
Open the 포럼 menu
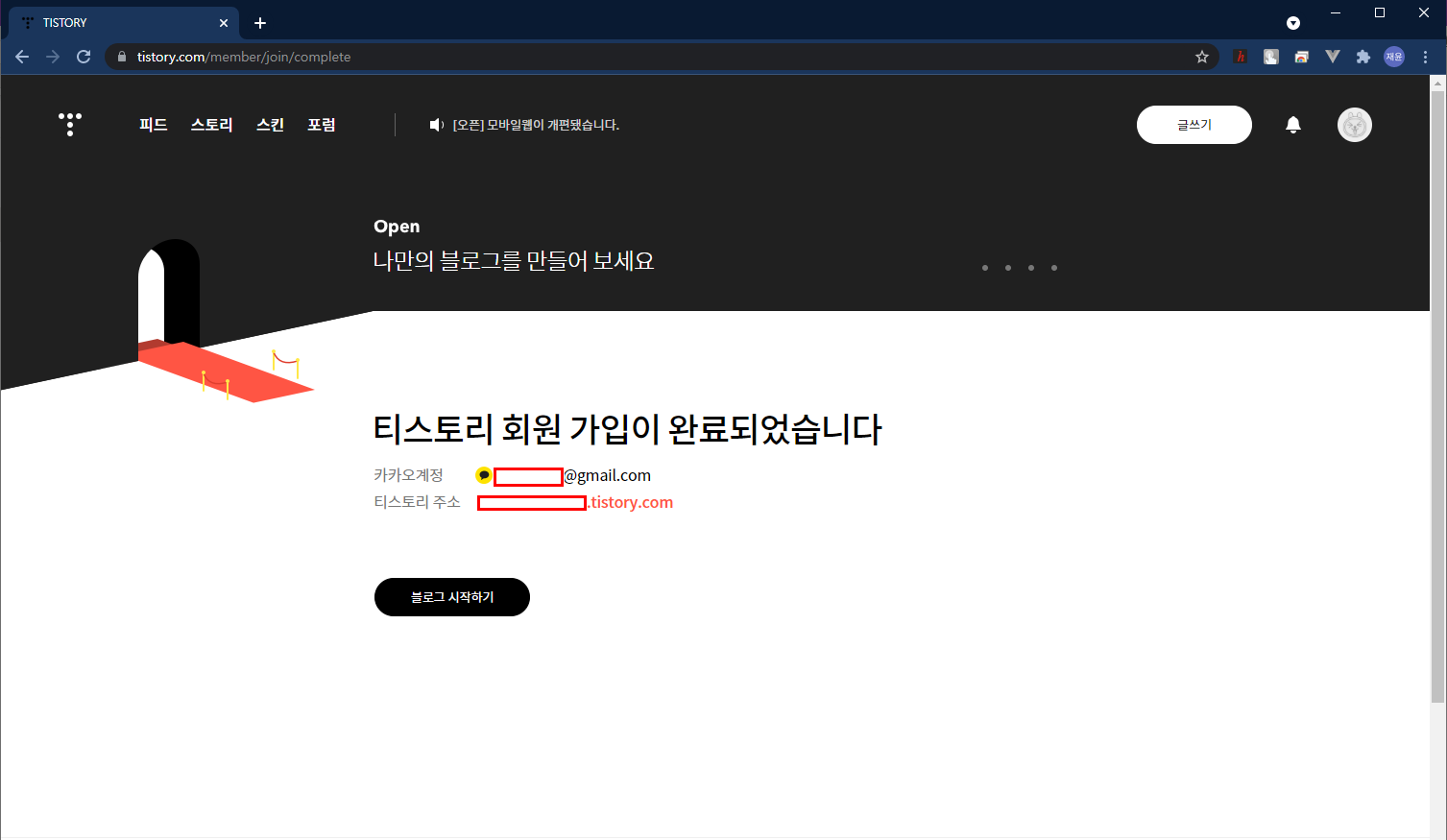point(322,125)
